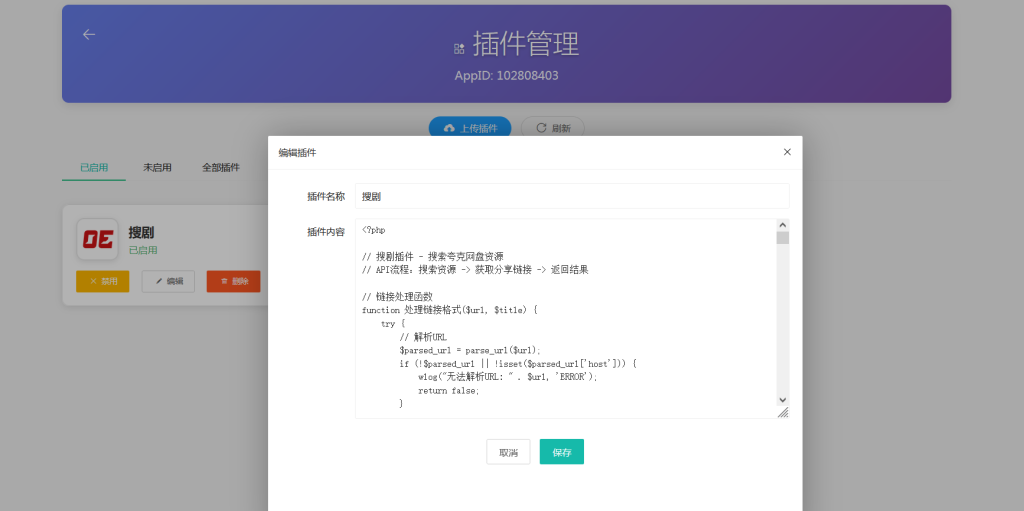Click the 上传插件 upload button
Screen dimensions: 1024x511
pyautogui.click(x=470, y=128)
